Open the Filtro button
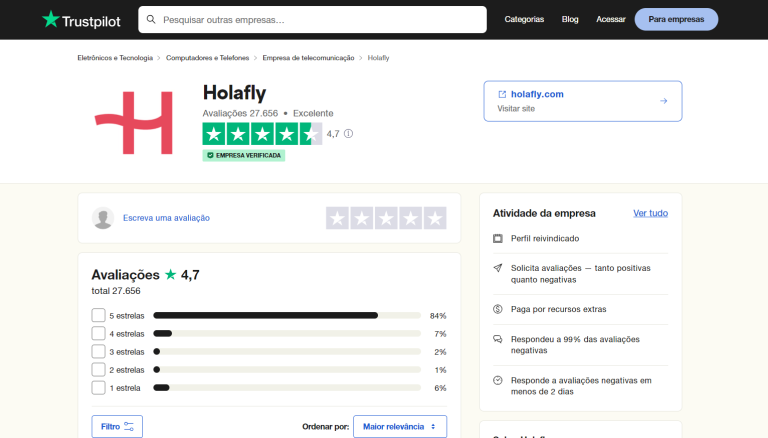768x438 pixels. 117,427
